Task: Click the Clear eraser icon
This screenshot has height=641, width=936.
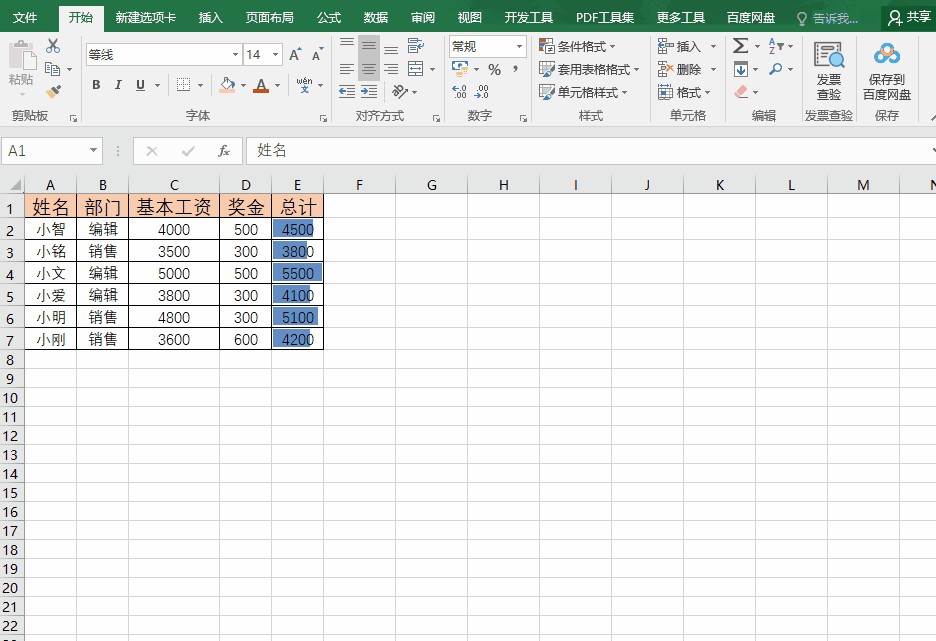Action: tap(741, 92)
